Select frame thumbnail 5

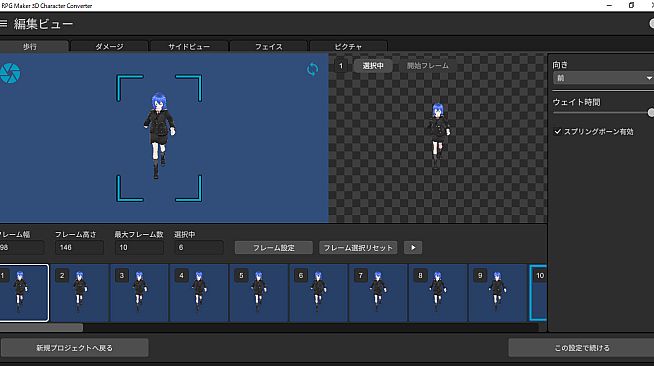pyautogui.click(x=259, y=293)
